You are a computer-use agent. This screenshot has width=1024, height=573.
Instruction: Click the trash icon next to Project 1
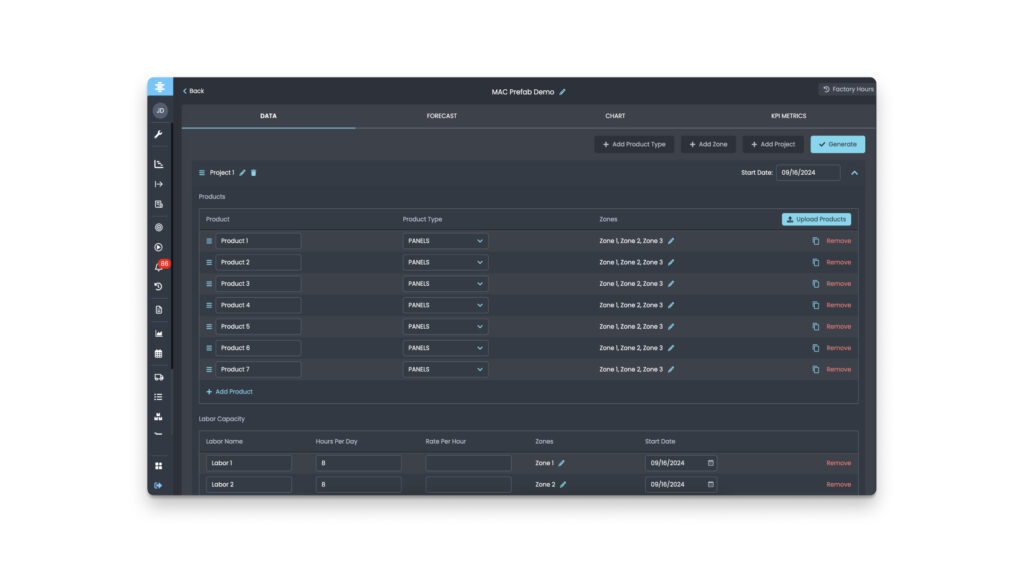click(254, 172)
